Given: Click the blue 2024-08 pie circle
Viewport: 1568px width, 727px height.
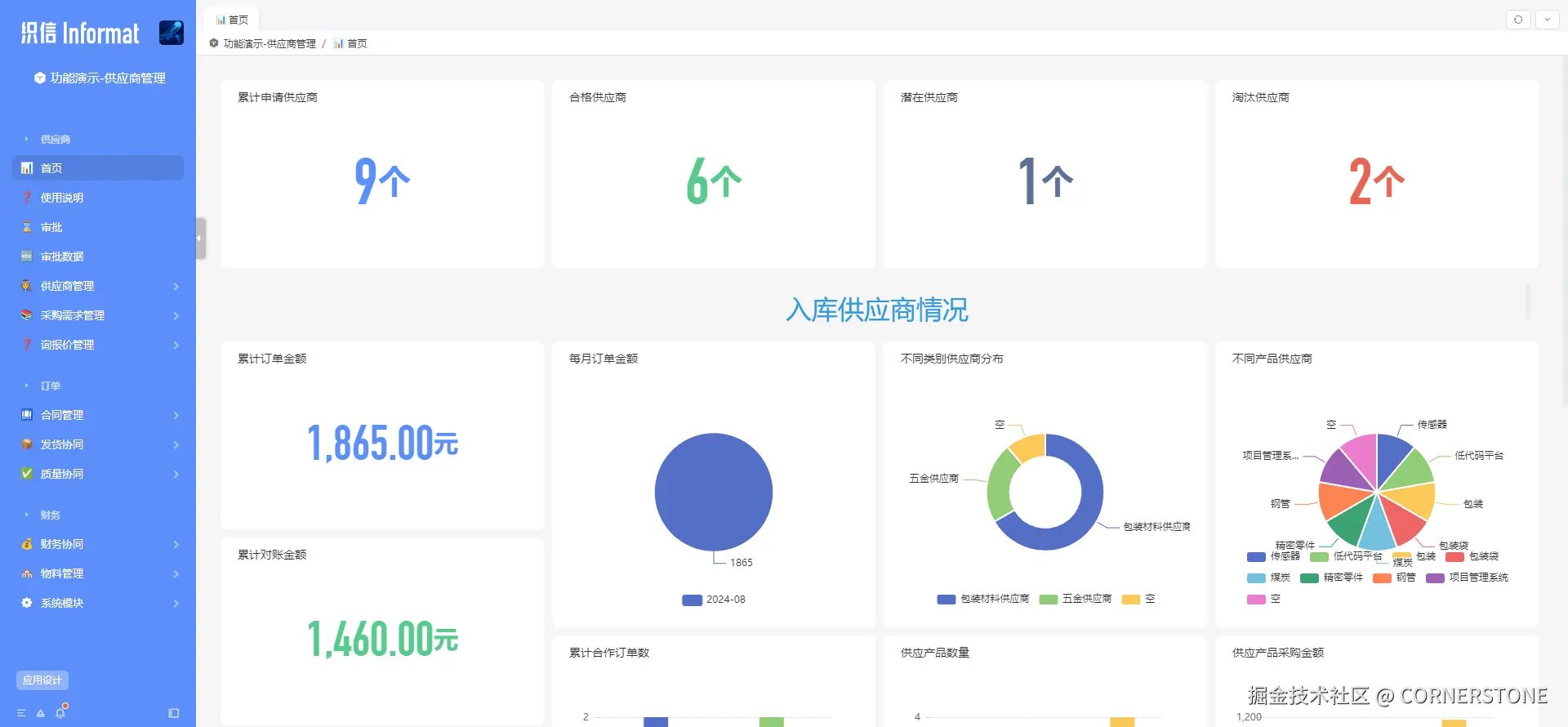Looking at the screenshot, I should point(714,492).
